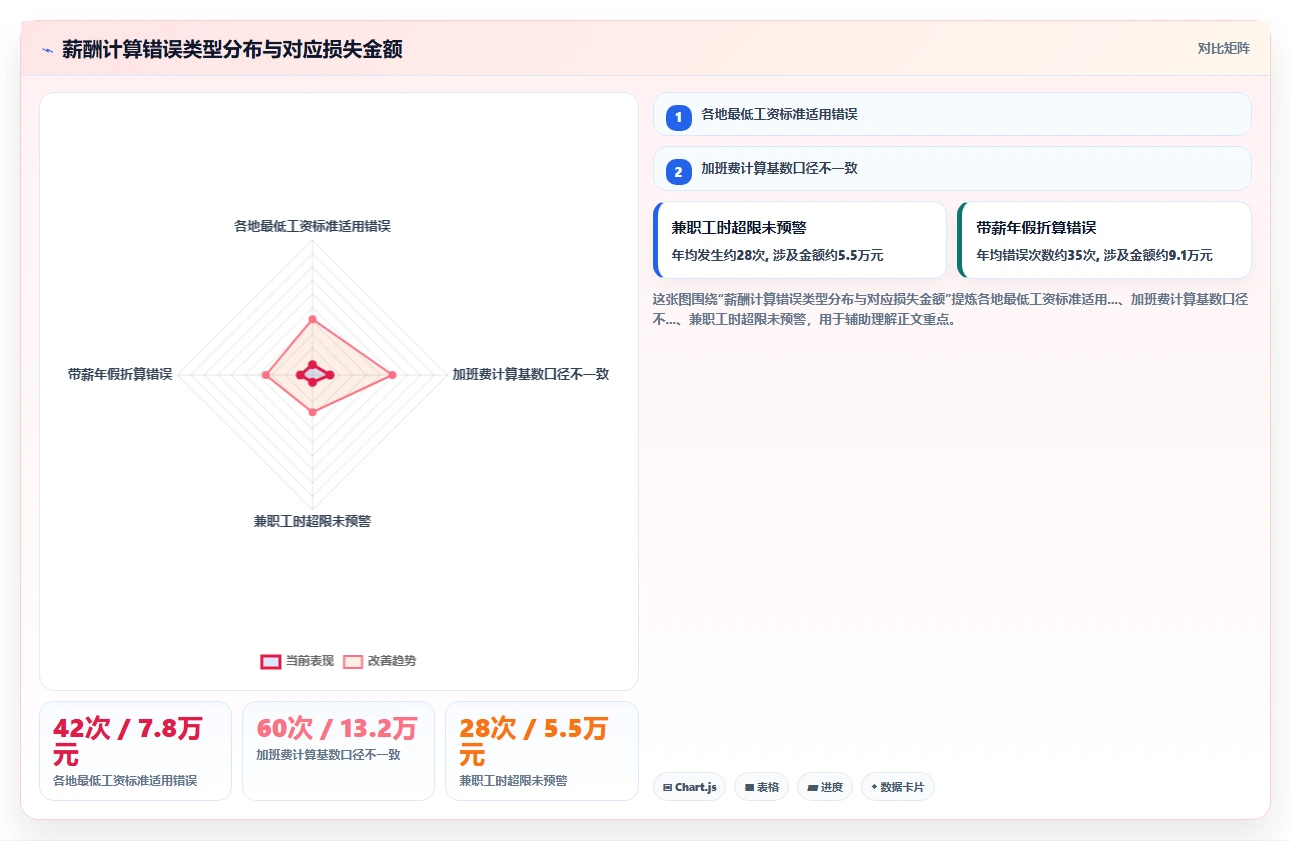Image resolution: width=1291 pixels, height=841 pixels.
Task: Click number badge 1 in the list
Action: [x=678, y=117]
